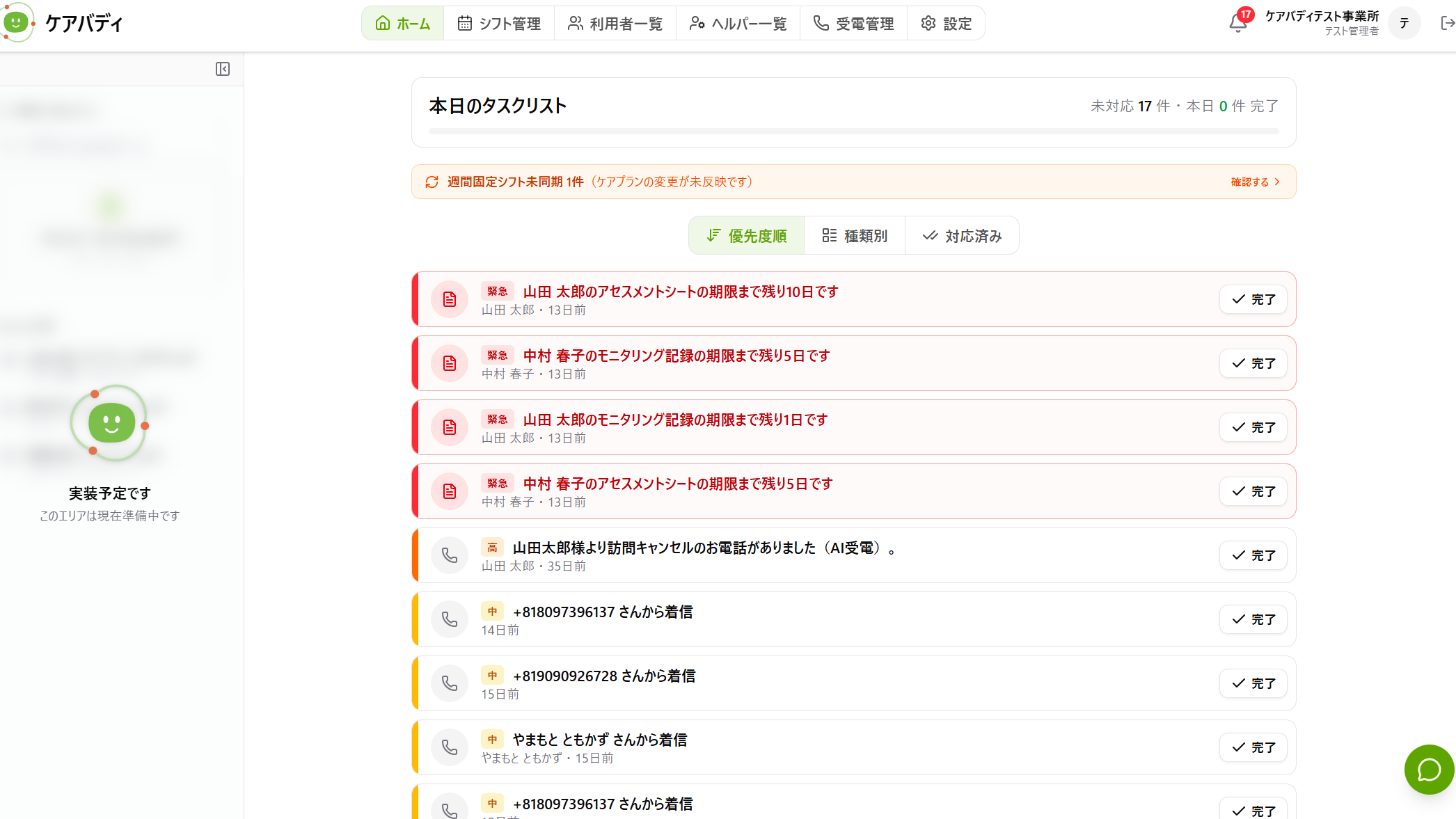Mark 中村 春子 monitoring task as 完了
1456x819 pixels.
(x=1253, y=363)
